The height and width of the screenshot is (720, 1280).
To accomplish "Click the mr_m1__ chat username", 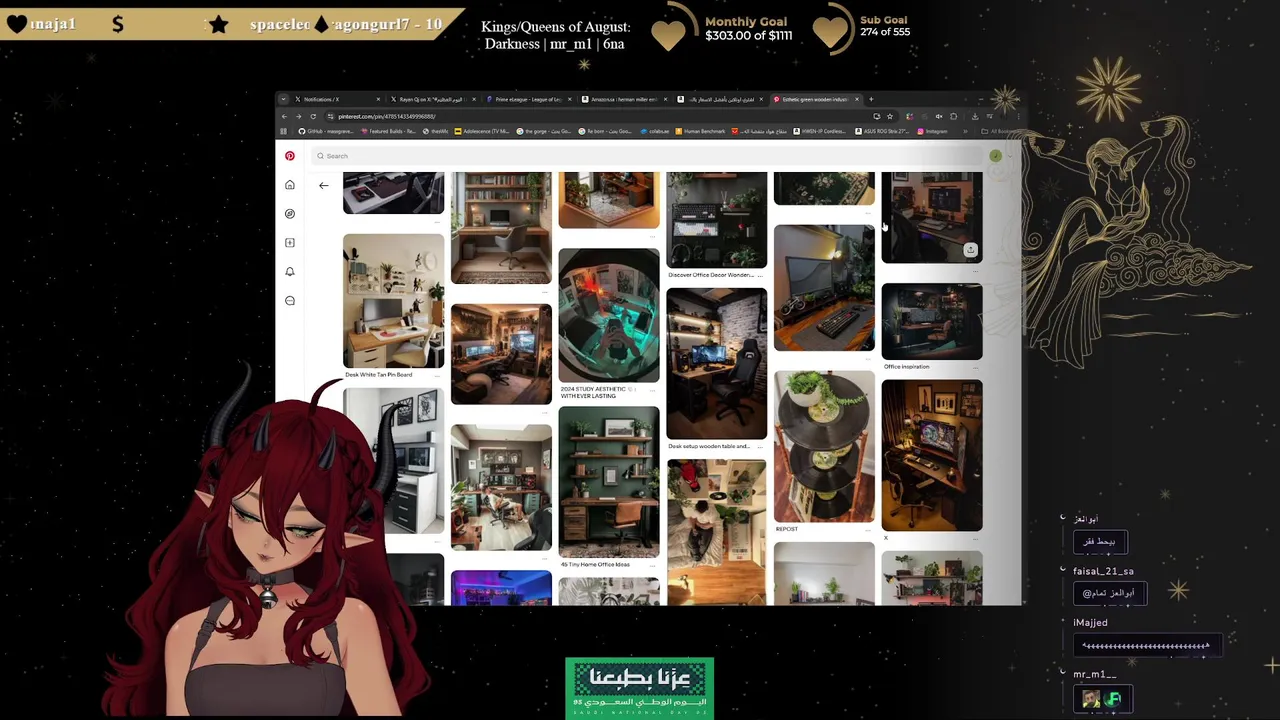I will pos(1094,675).
